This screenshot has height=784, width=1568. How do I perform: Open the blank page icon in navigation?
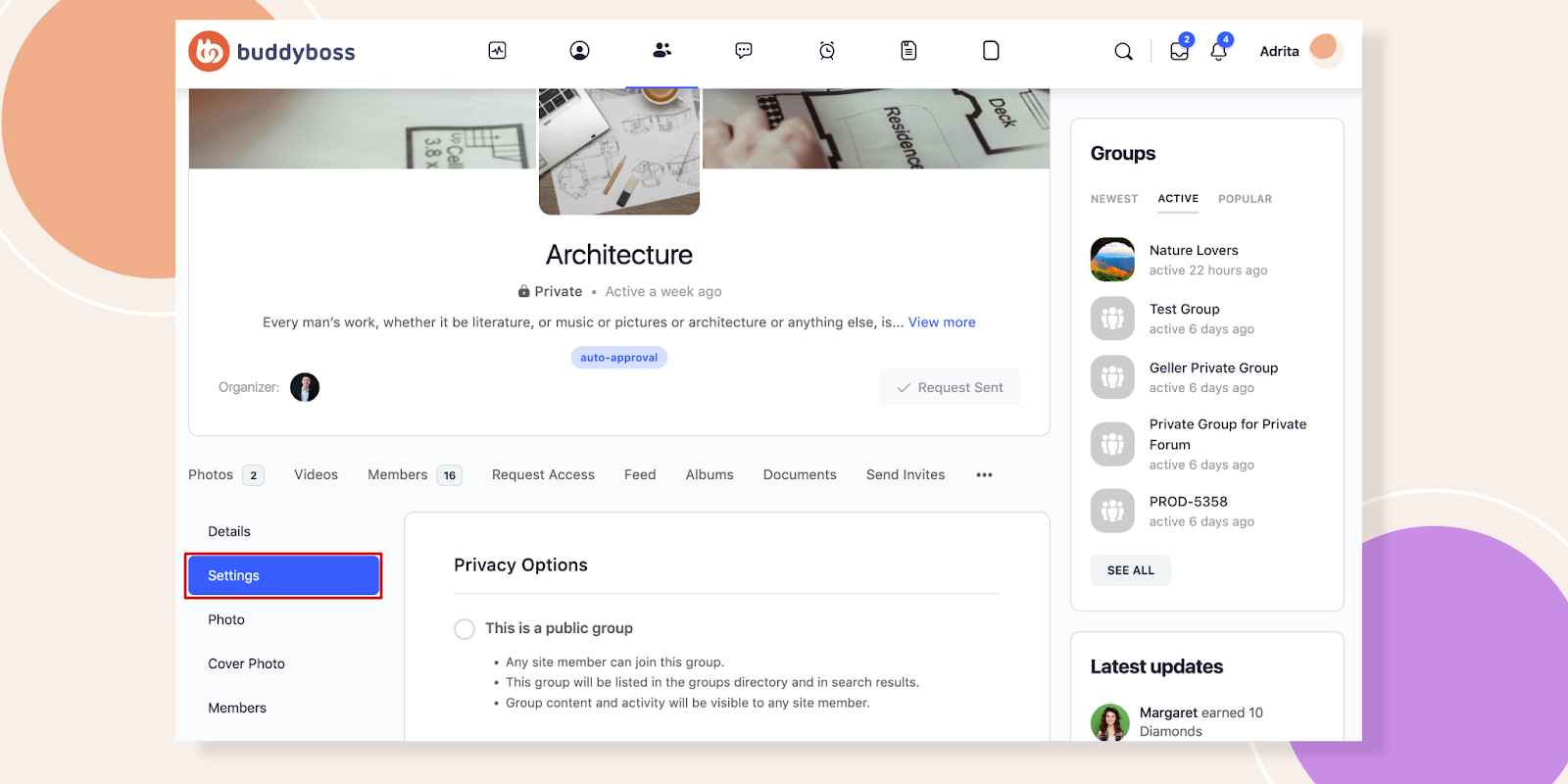pyautogui.click(x=991, y=51)
